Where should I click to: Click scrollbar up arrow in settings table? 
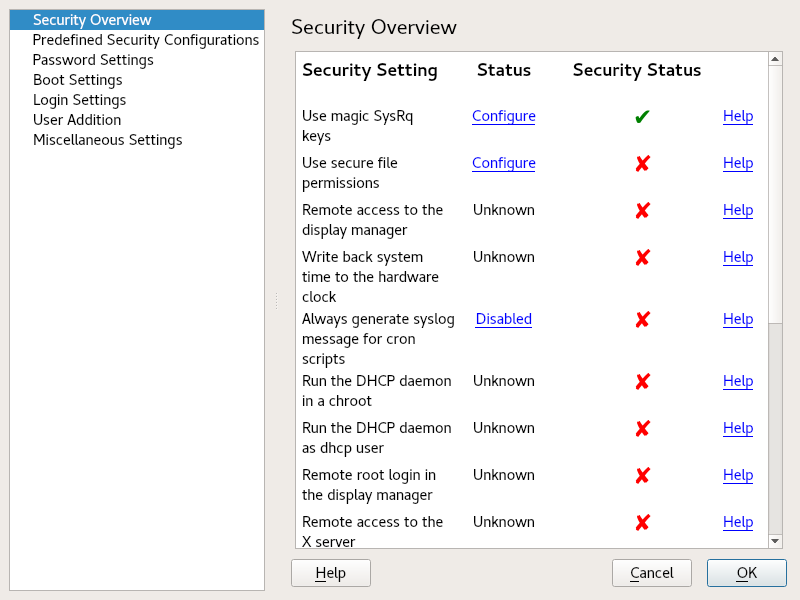tap(775, 59)
